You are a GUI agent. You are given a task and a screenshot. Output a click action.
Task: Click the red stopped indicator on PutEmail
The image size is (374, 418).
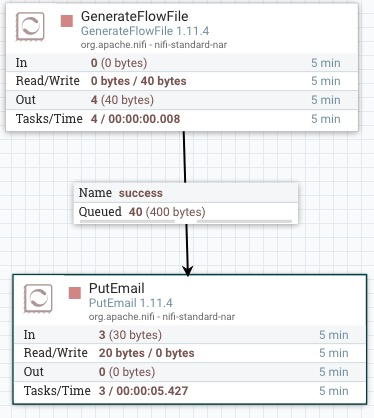tap(75, 293)
